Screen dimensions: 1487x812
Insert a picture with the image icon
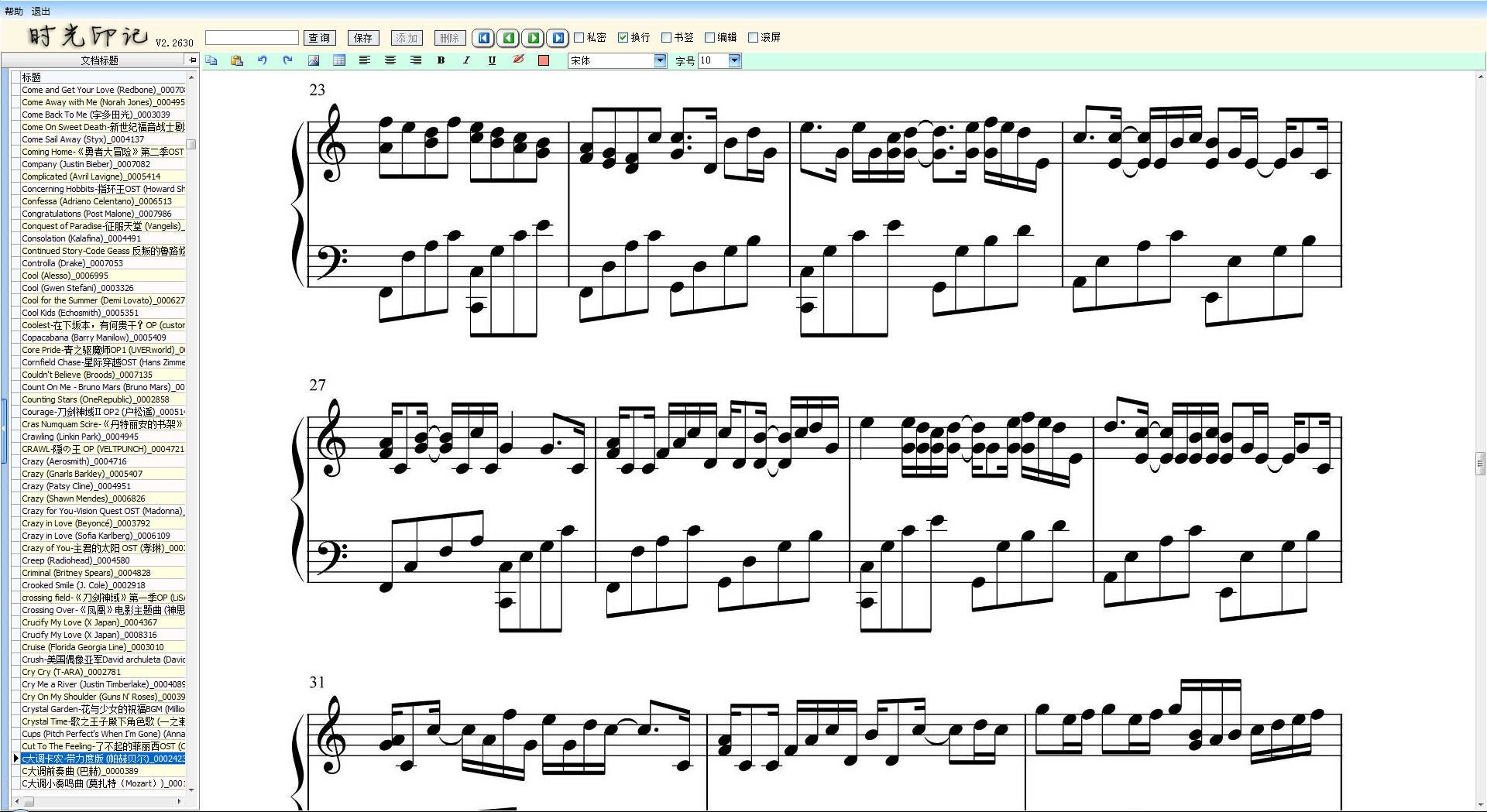pos(314,60)
